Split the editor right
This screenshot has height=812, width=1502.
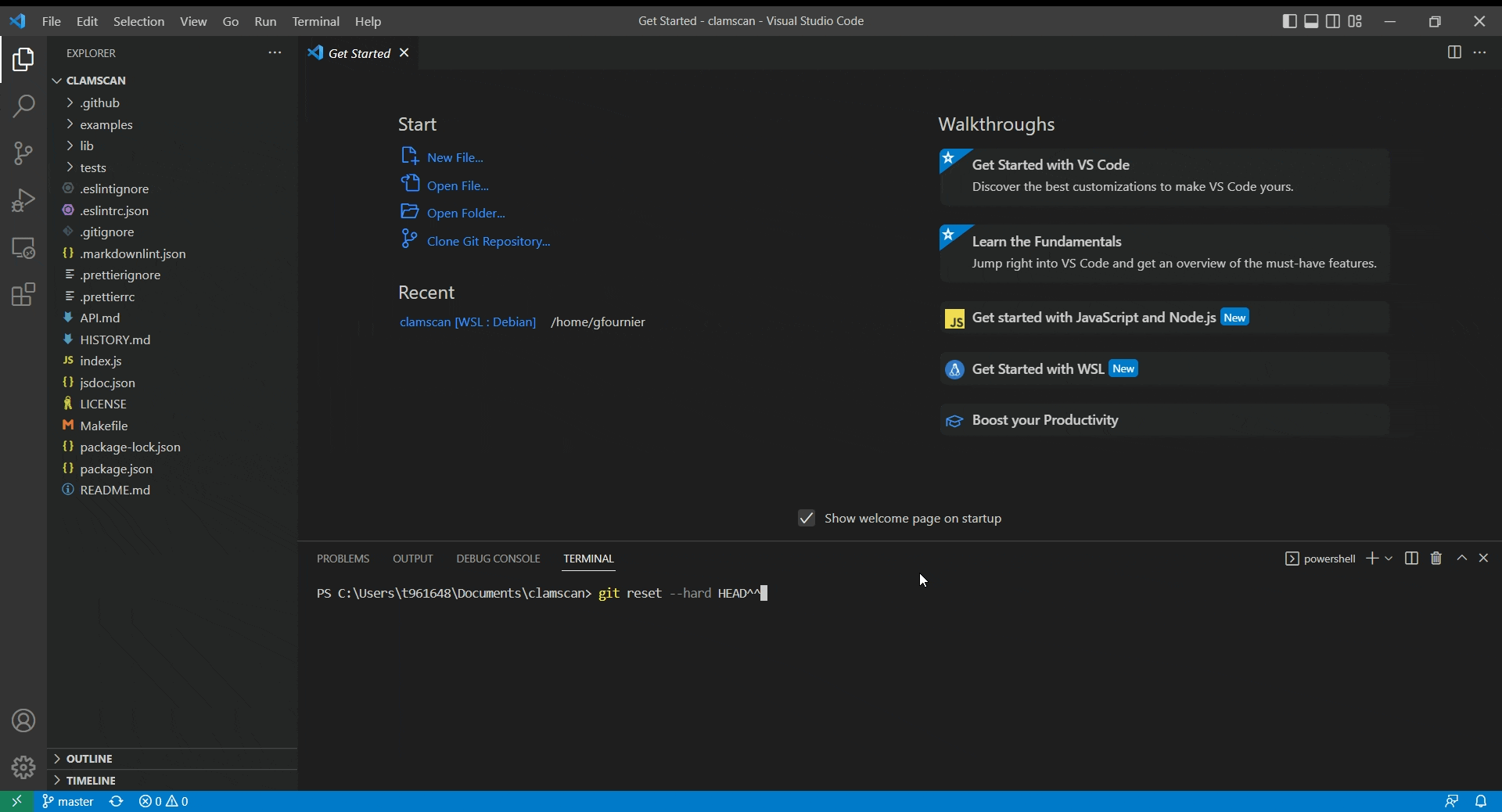tap(1454, 52)
